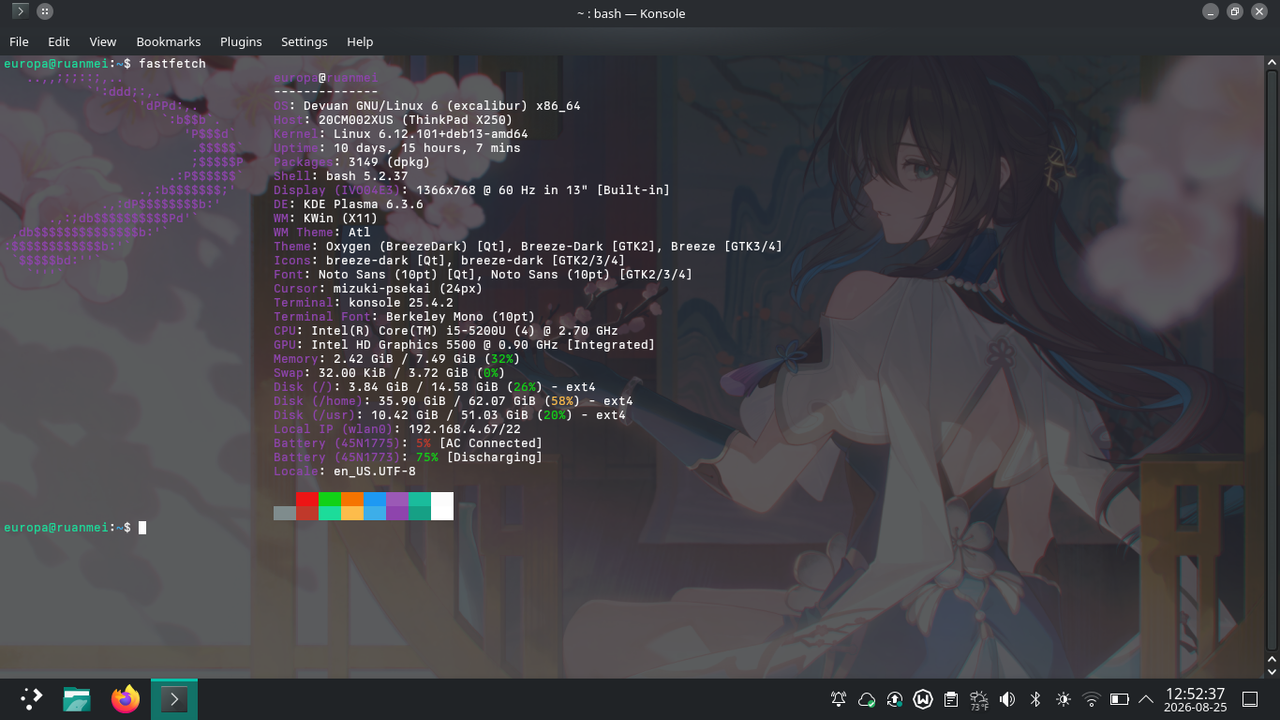Select the Konsole task on the taskbar

coord(174,699)
